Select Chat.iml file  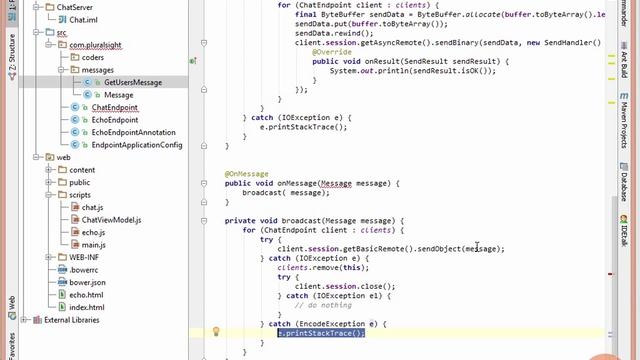tap(83, 20)
